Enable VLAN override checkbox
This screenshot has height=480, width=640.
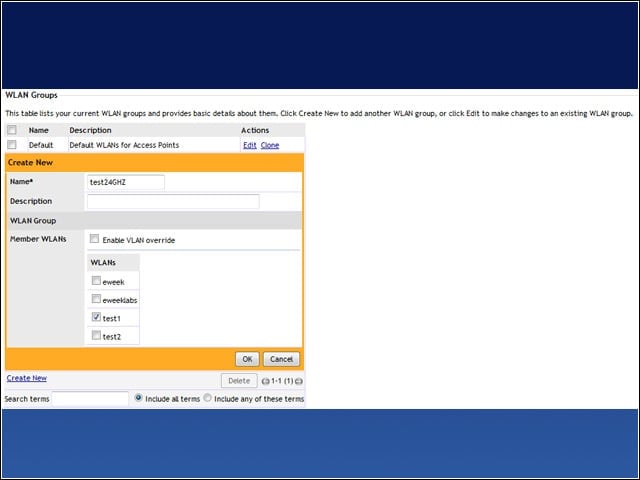tap(94, 239)
